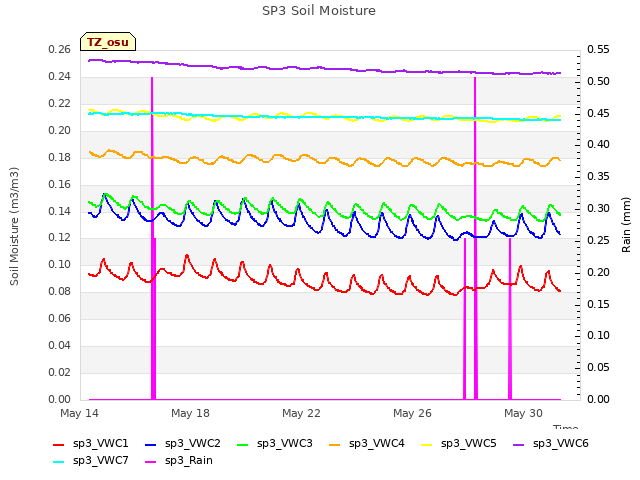The image size is (640, 480).
Task: Click the blue sp3_VWC2 legend color marker
Action: tap(151, 444)
